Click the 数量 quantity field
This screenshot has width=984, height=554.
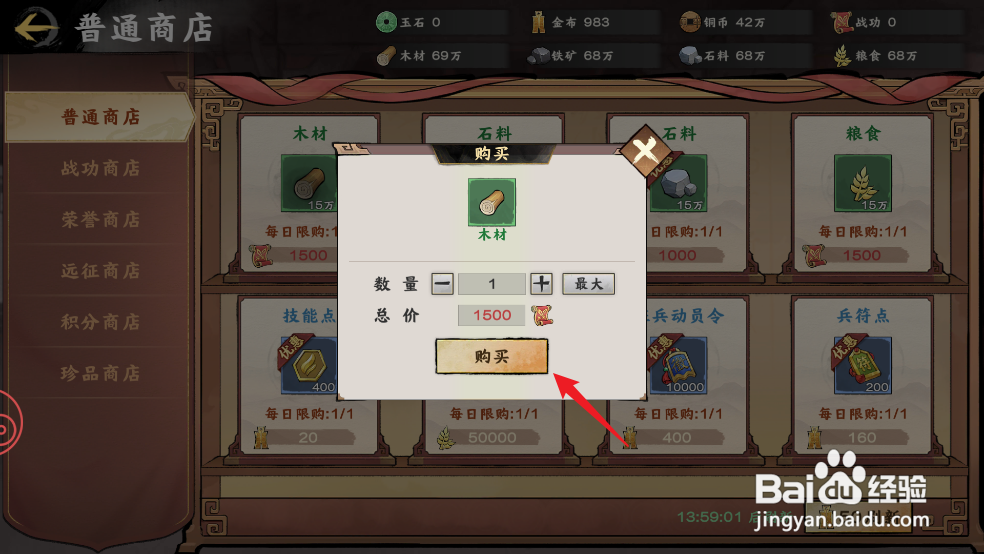click(x=491, y=284)
